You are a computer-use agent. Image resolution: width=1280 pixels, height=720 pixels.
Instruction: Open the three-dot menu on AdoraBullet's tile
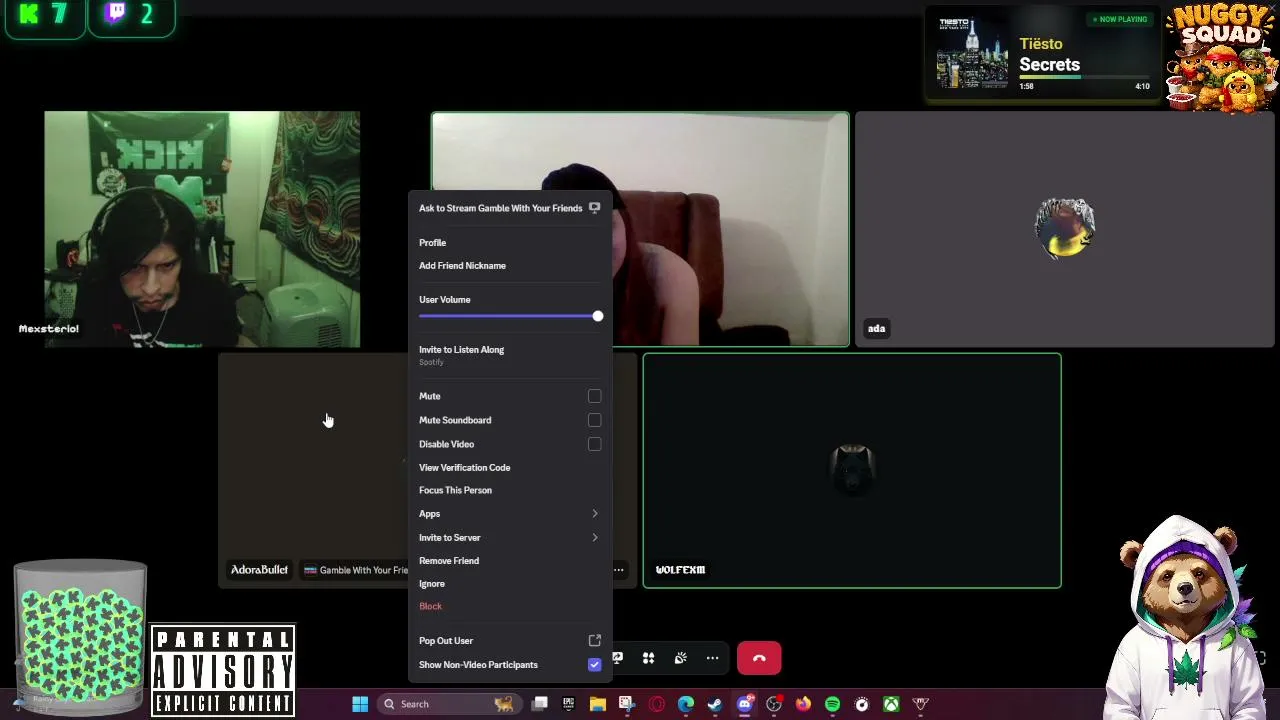click(618, 570)
